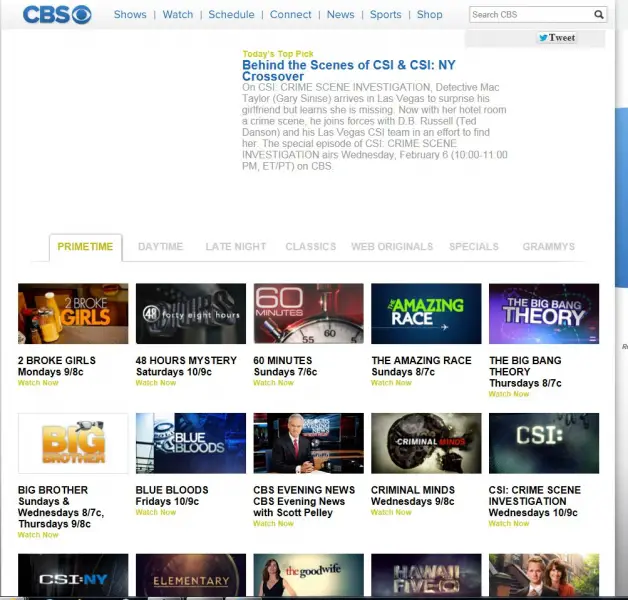Open the Watch menu item
Screen dimensions: 628x600
tap(178, 14)
